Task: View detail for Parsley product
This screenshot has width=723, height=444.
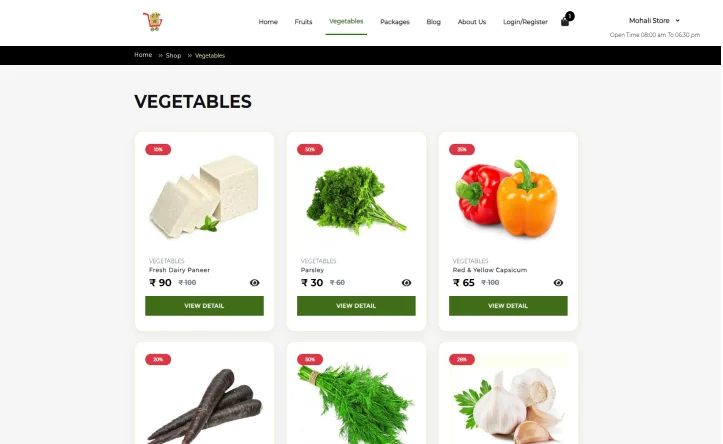Action: [x=356, y=306]
